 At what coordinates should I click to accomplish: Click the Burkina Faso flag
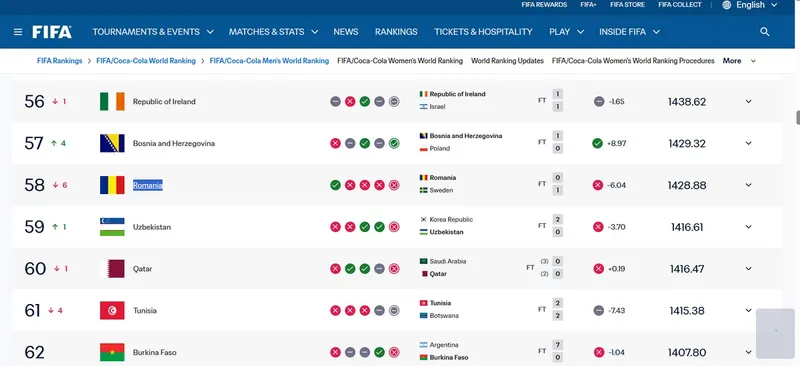tap(112, 352)
